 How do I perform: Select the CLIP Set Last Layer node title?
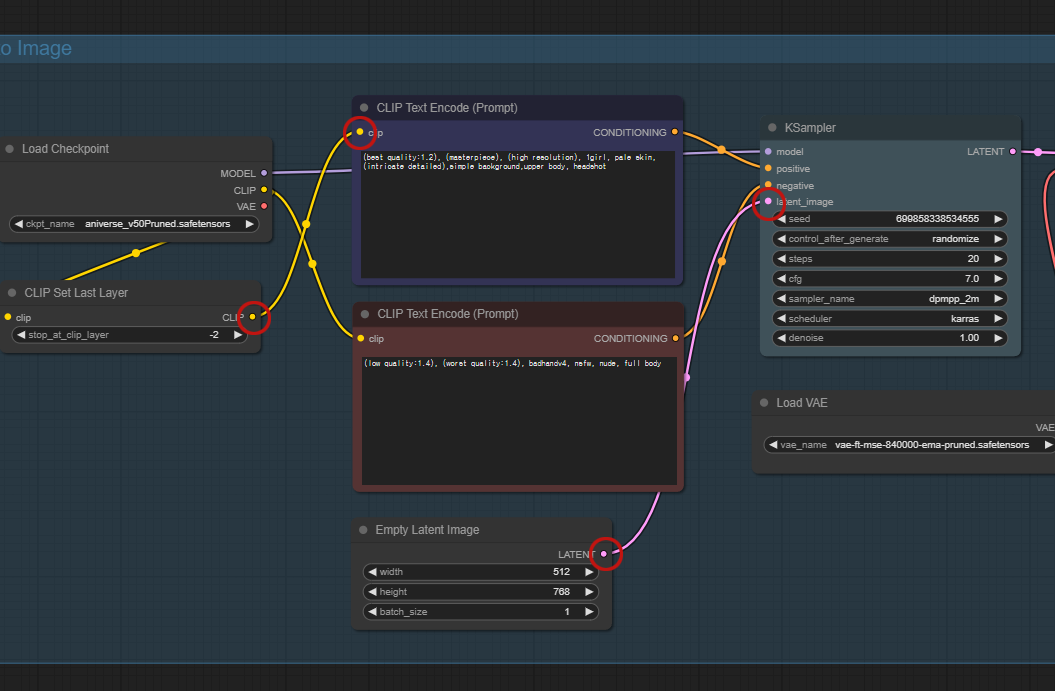(x=76, y=293)
